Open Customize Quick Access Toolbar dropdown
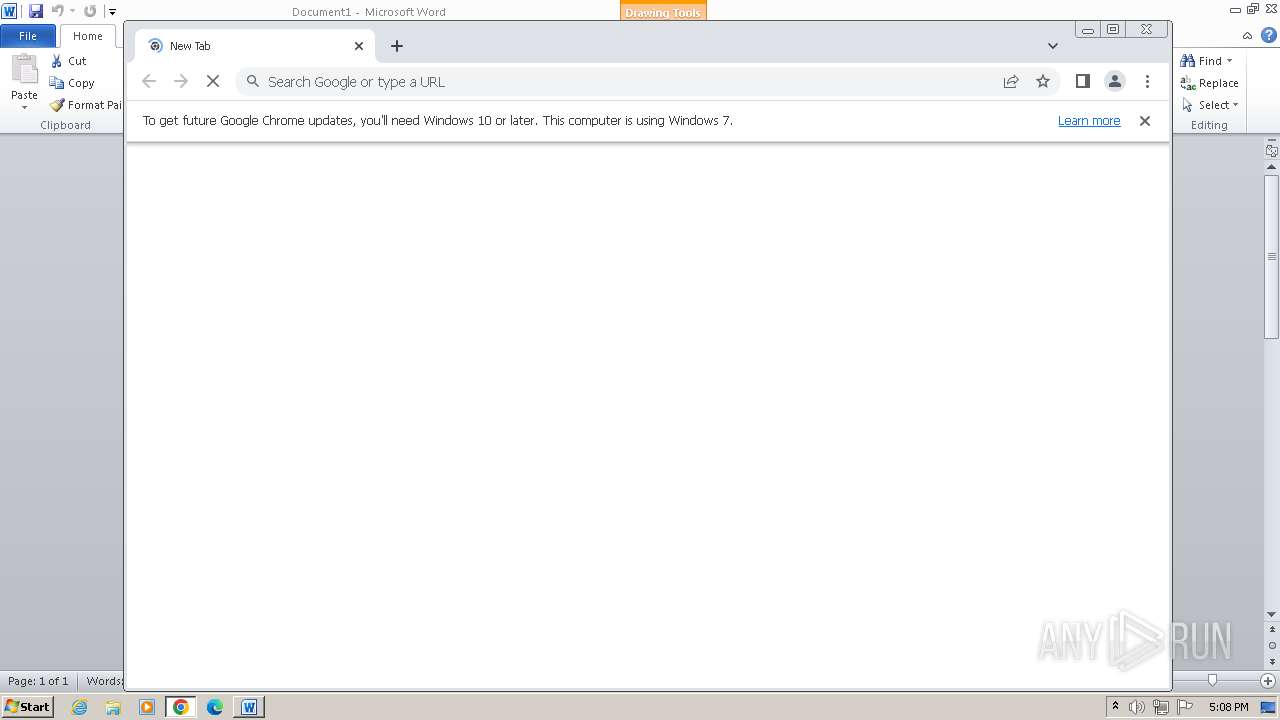 [112, 12]
